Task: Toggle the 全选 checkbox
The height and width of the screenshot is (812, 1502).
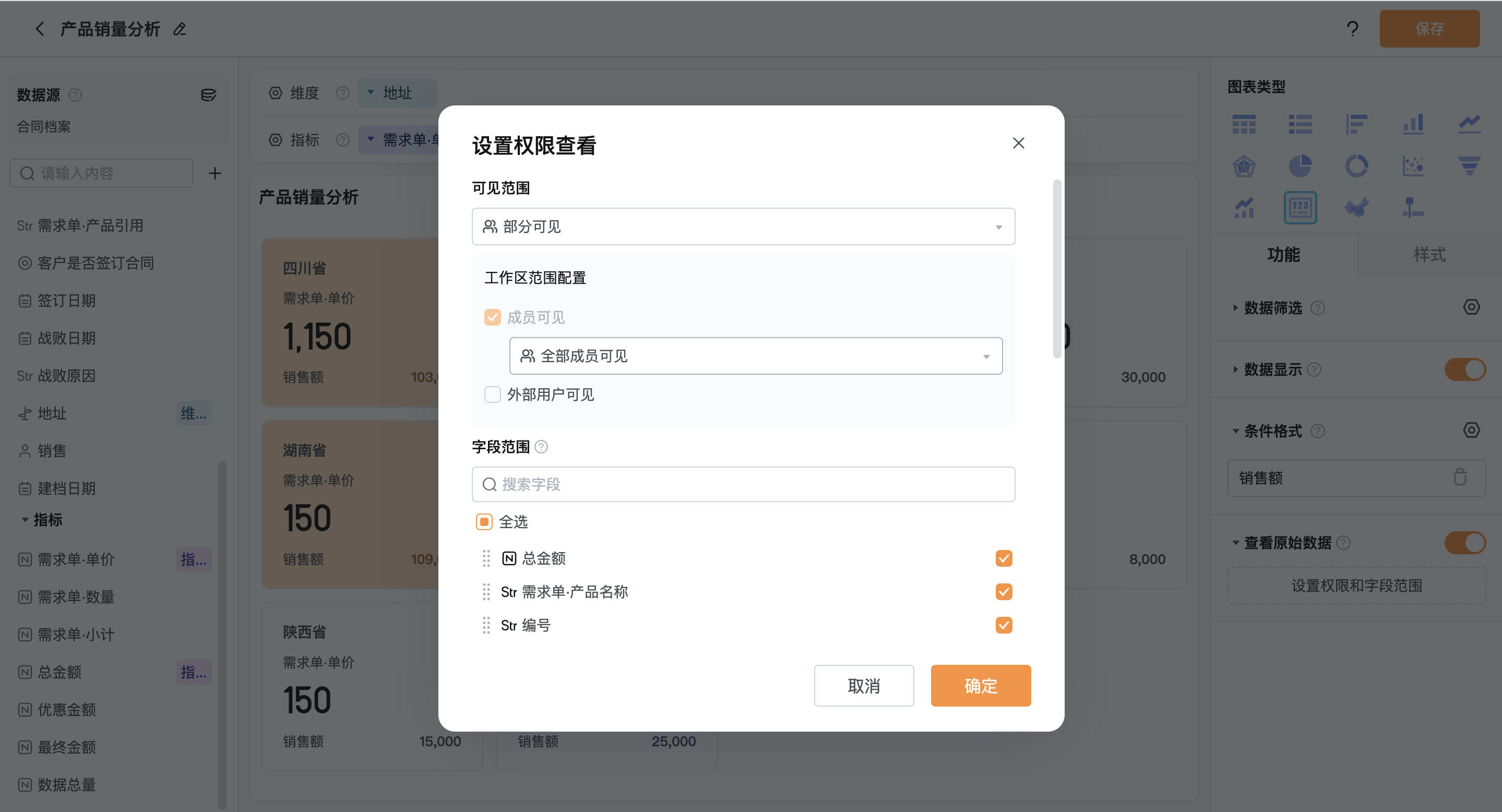Action: coord(484,522)
